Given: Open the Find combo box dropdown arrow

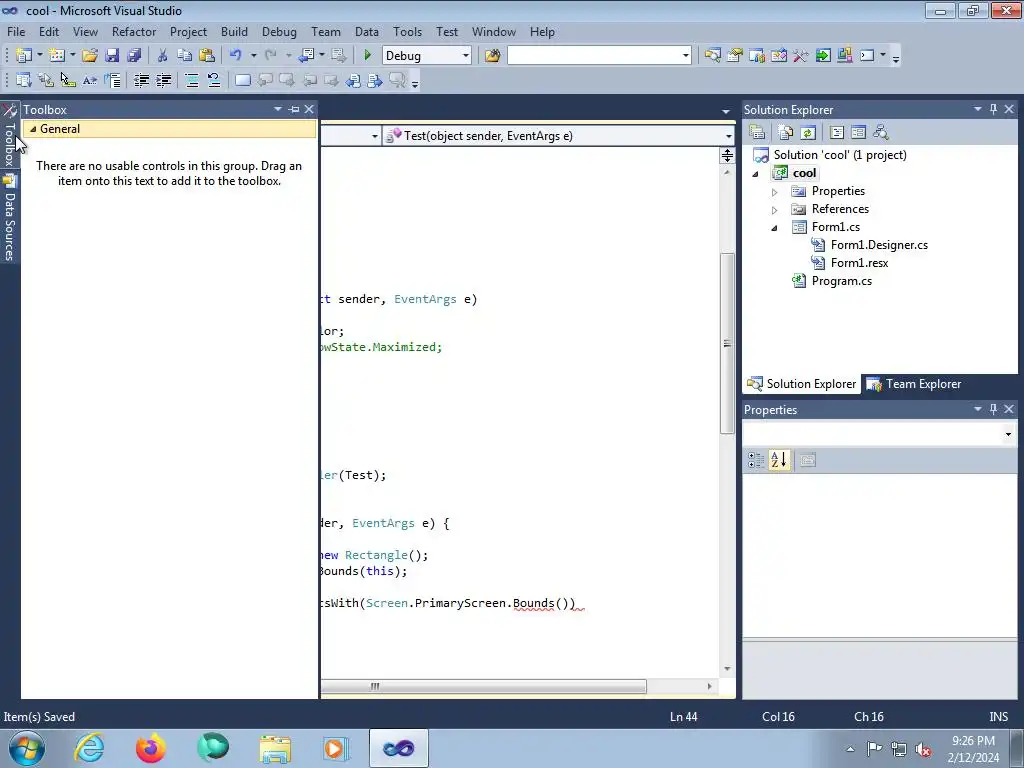Looking at the screenshot, I should click(x=686, y=56).
